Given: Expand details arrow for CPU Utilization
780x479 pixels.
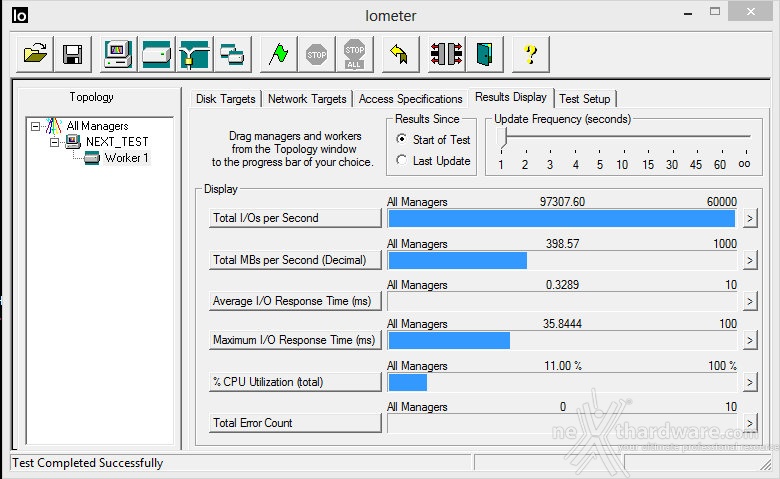Looking at the screenshot, I should click(750, 382).
